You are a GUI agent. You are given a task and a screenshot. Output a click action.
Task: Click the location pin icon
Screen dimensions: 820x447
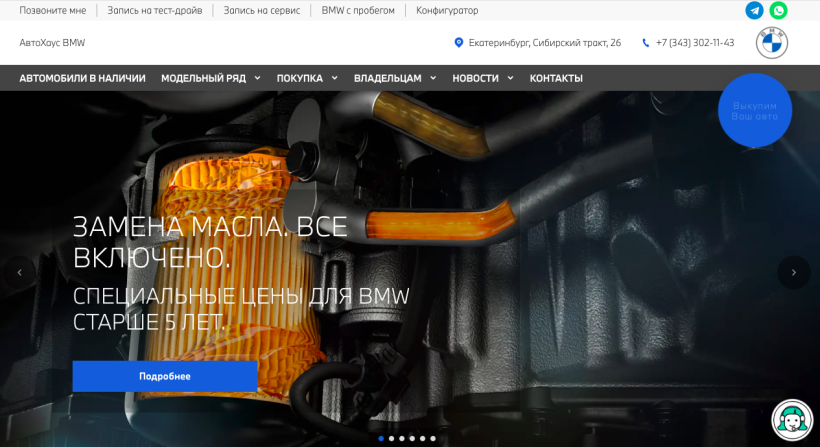[459, 43]
